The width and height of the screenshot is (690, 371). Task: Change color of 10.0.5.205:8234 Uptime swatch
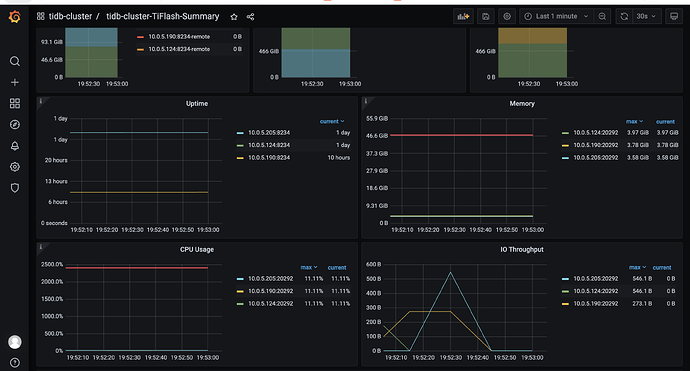[240, 133]
